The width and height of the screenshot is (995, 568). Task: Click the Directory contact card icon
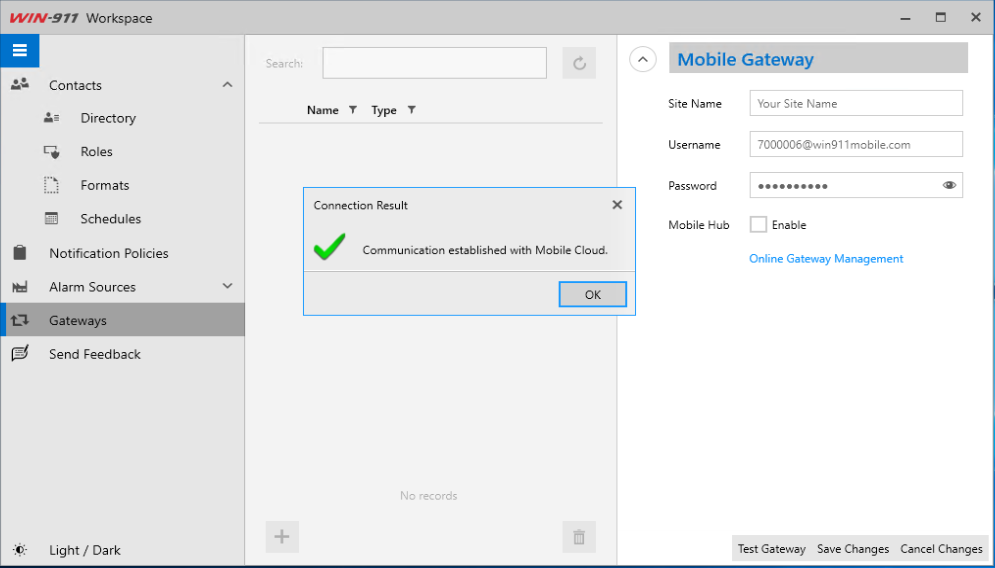(x=51, y=118)
